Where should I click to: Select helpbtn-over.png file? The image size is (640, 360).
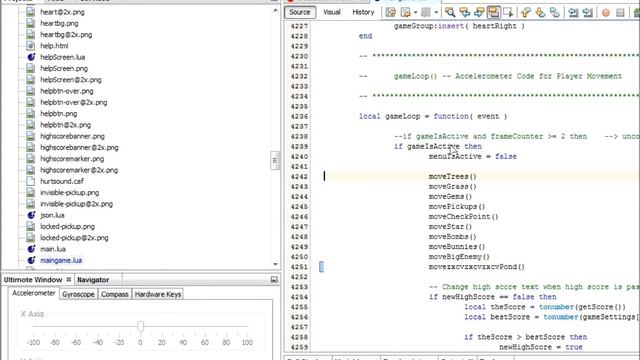click(x=67, y=91)
